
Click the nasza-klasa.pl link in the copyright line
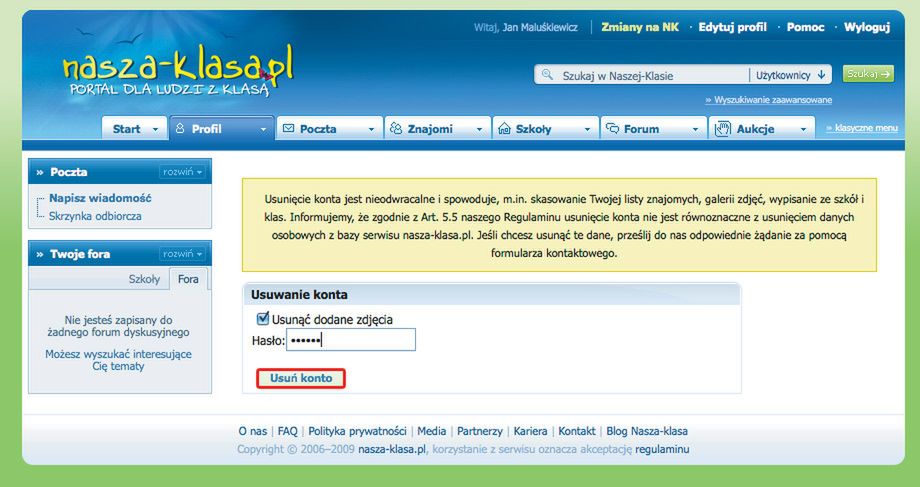[392, 449]
